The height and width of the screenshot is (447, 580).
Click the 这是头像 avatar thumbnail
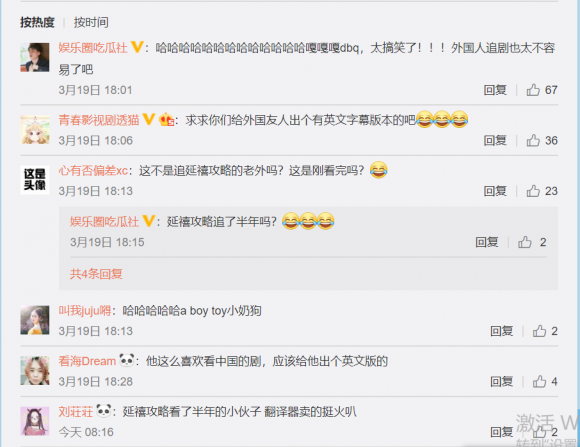tap(35, 180)
